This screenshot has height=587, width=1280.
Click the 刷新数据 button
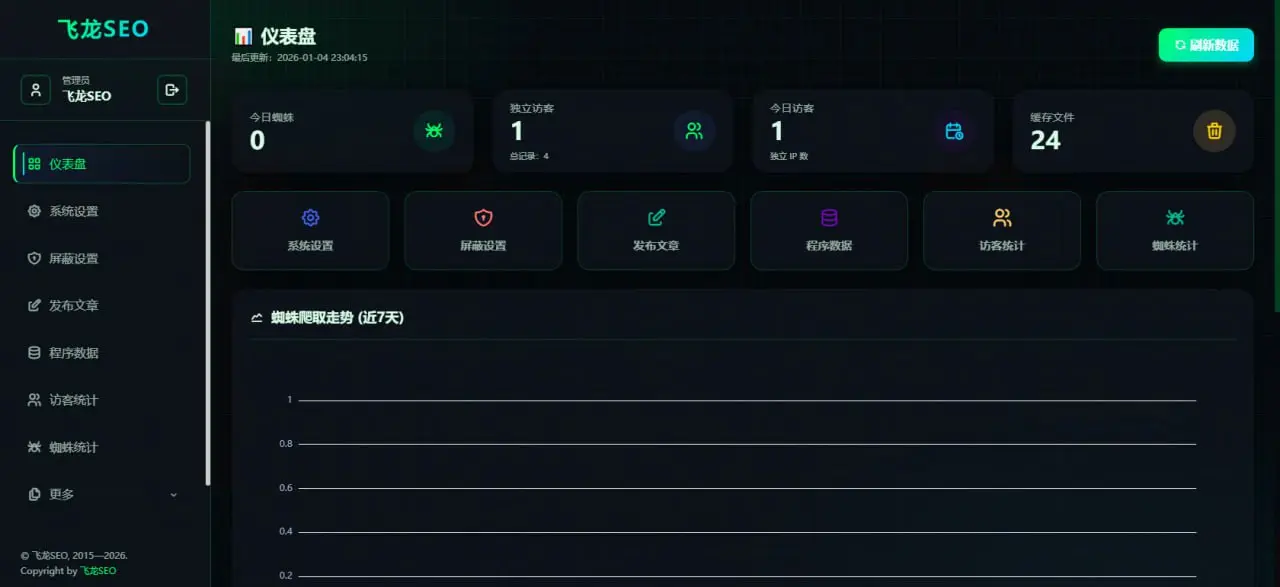tap(1206, 45)
